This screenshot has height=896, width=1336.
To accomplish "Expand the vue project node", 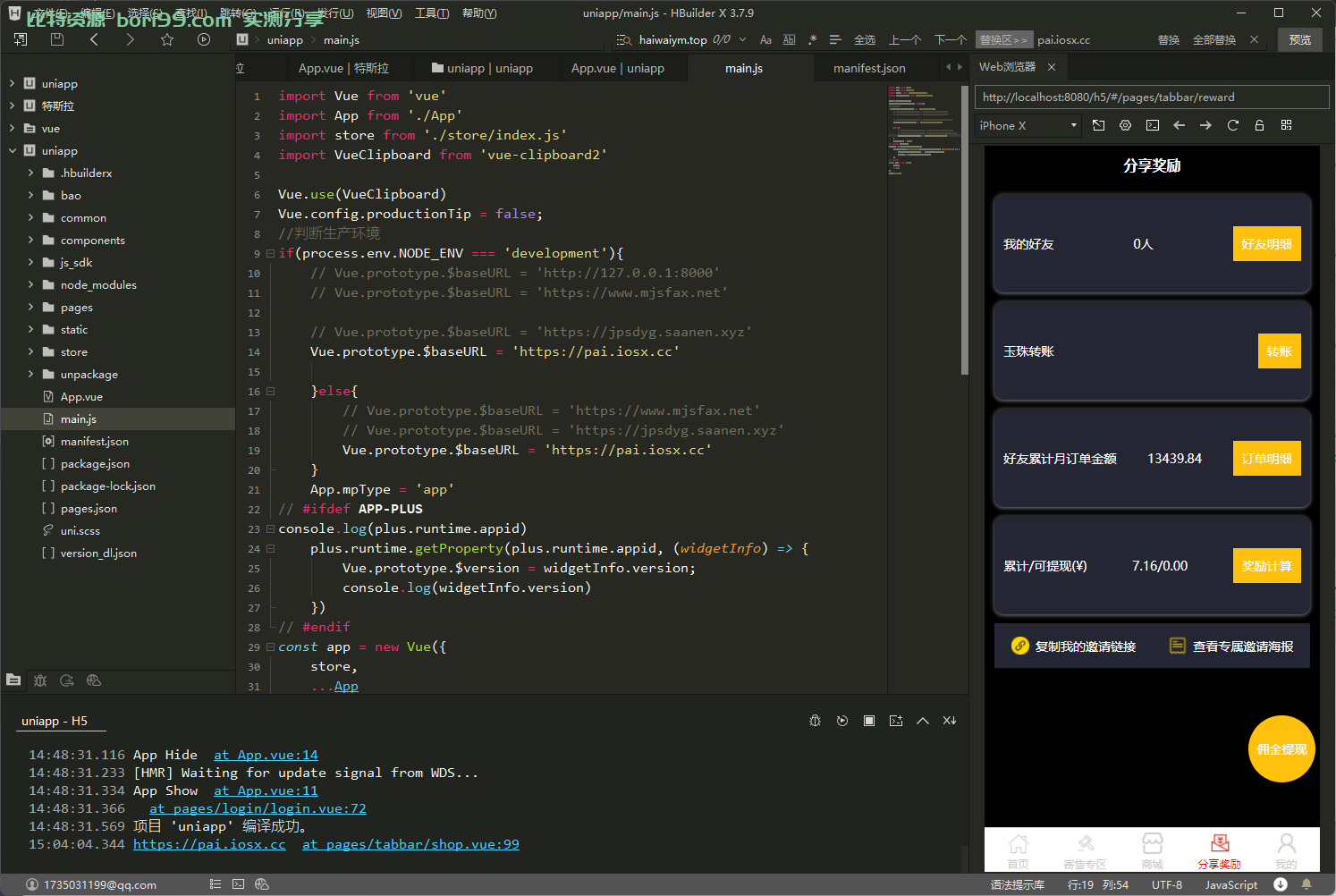I will [13, 128].
